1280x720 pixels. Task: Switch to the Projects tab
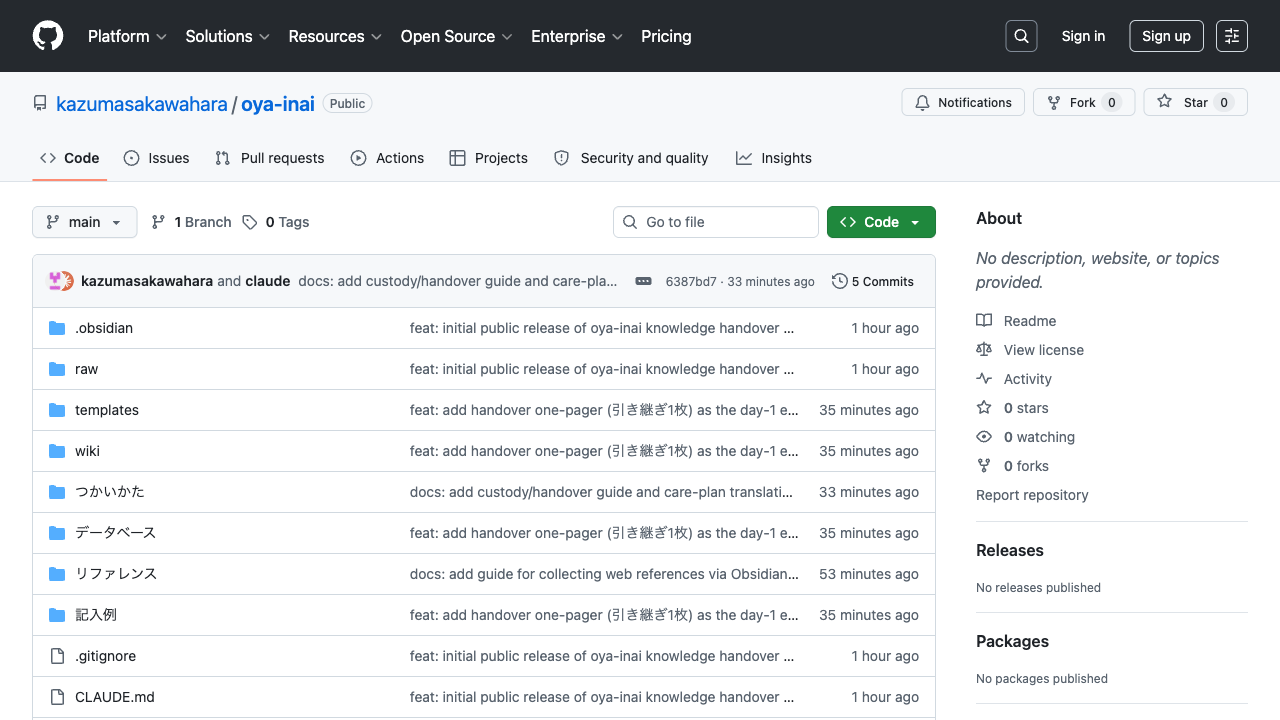[489, 158]
